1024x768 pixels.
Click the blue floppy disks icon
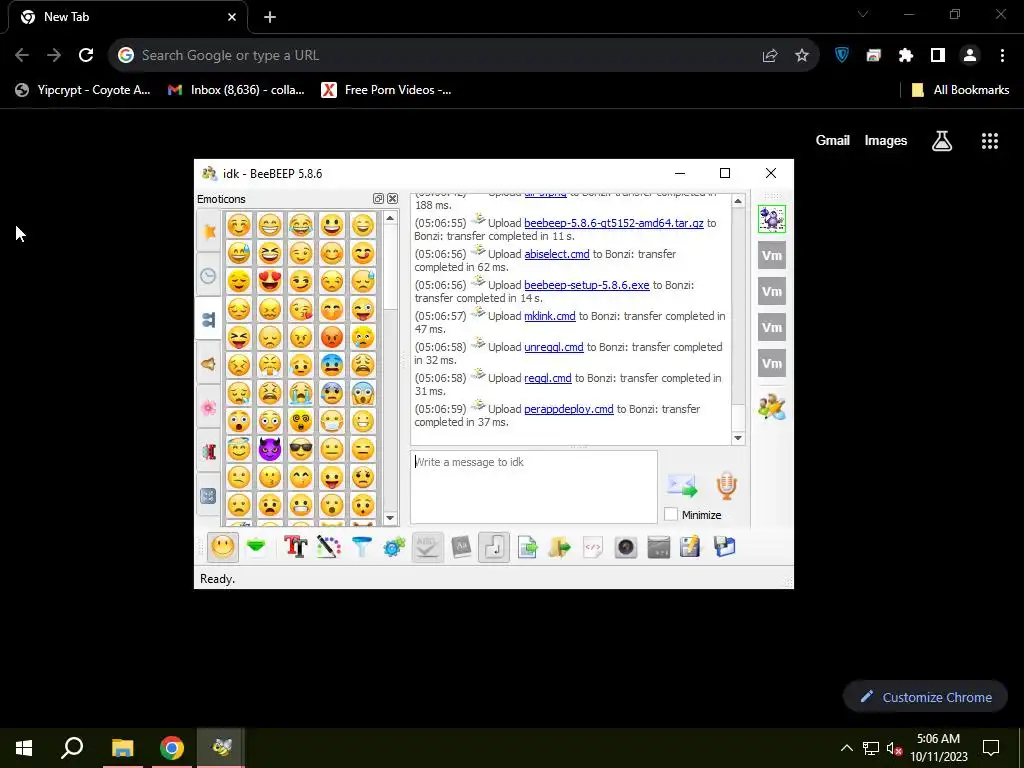[x=724, y=547]
